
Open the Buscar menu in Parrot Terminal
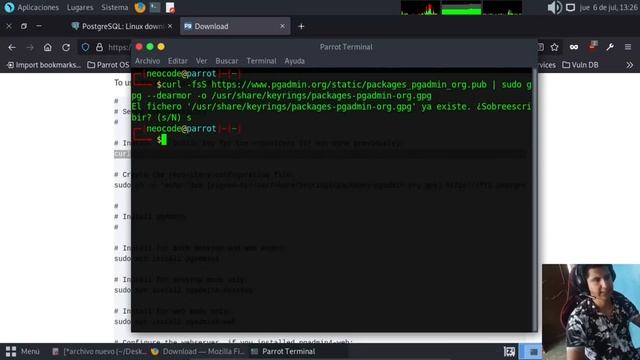tap(227, 61)
